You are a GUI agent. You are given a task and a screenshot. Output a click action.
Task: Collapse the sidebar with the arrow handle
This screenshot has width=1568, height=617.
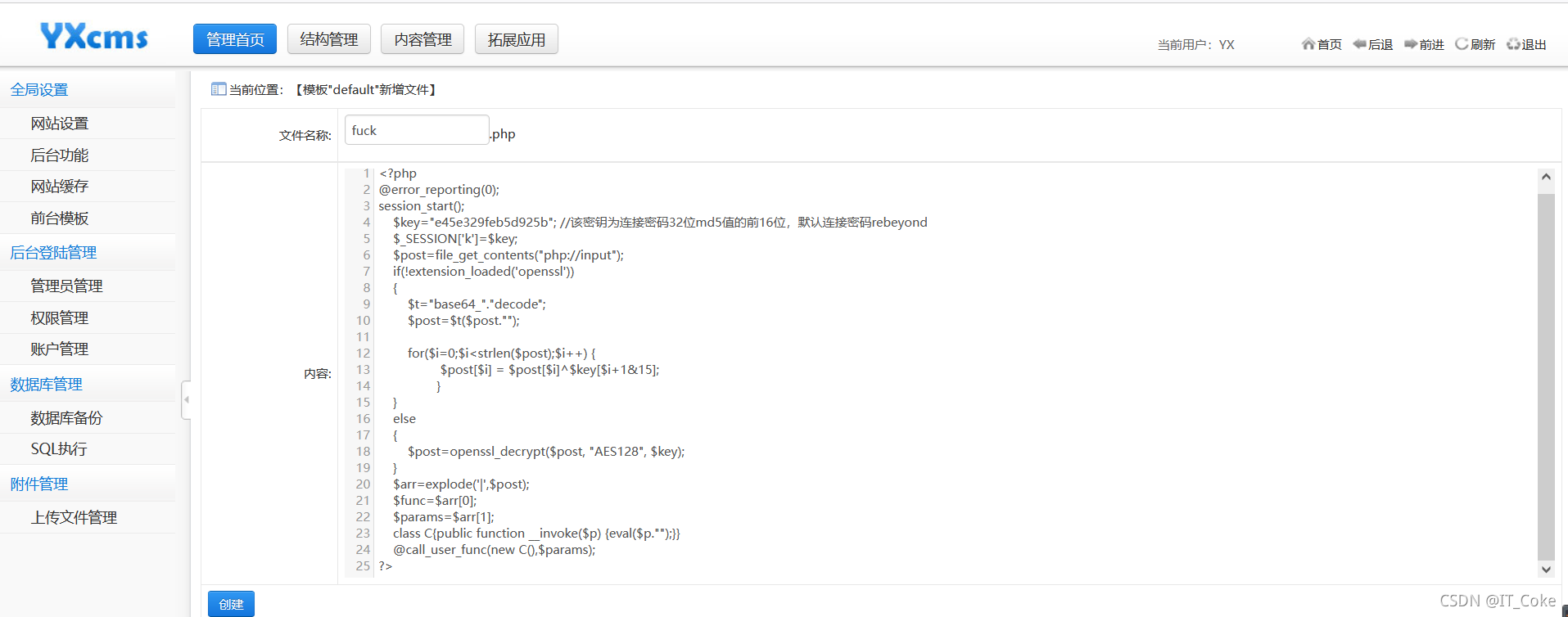click(x=187, y=399)
